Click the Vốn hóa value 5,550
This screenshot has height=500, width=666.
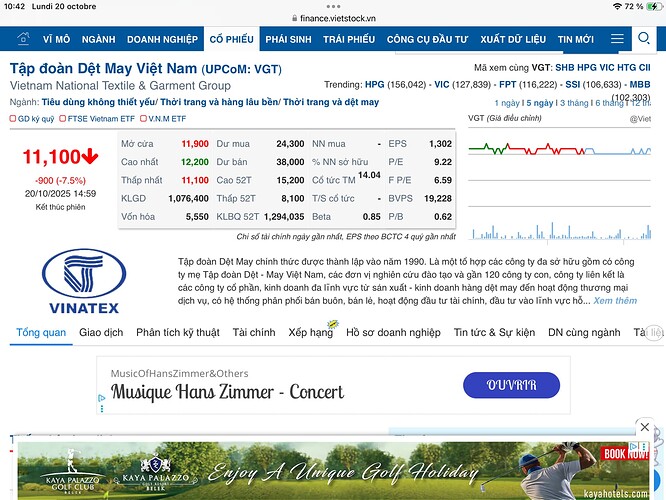pyautogui.click(x=197, y=217)
